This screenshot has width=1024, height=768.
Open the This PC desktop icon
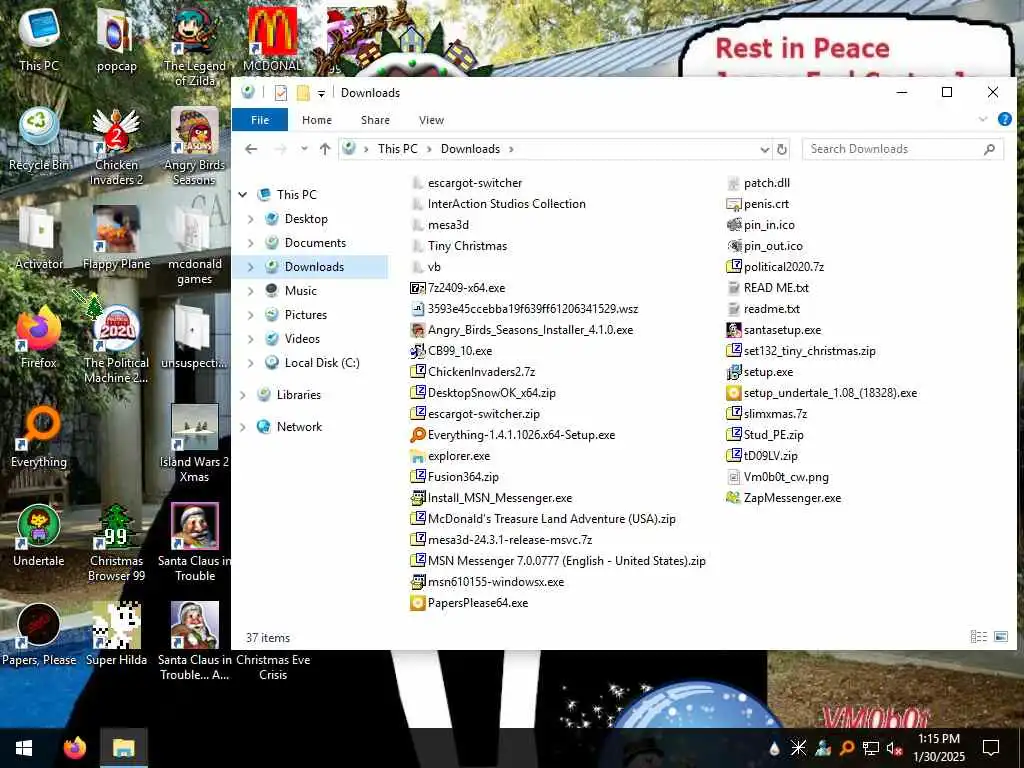click(x=39, y=39)
